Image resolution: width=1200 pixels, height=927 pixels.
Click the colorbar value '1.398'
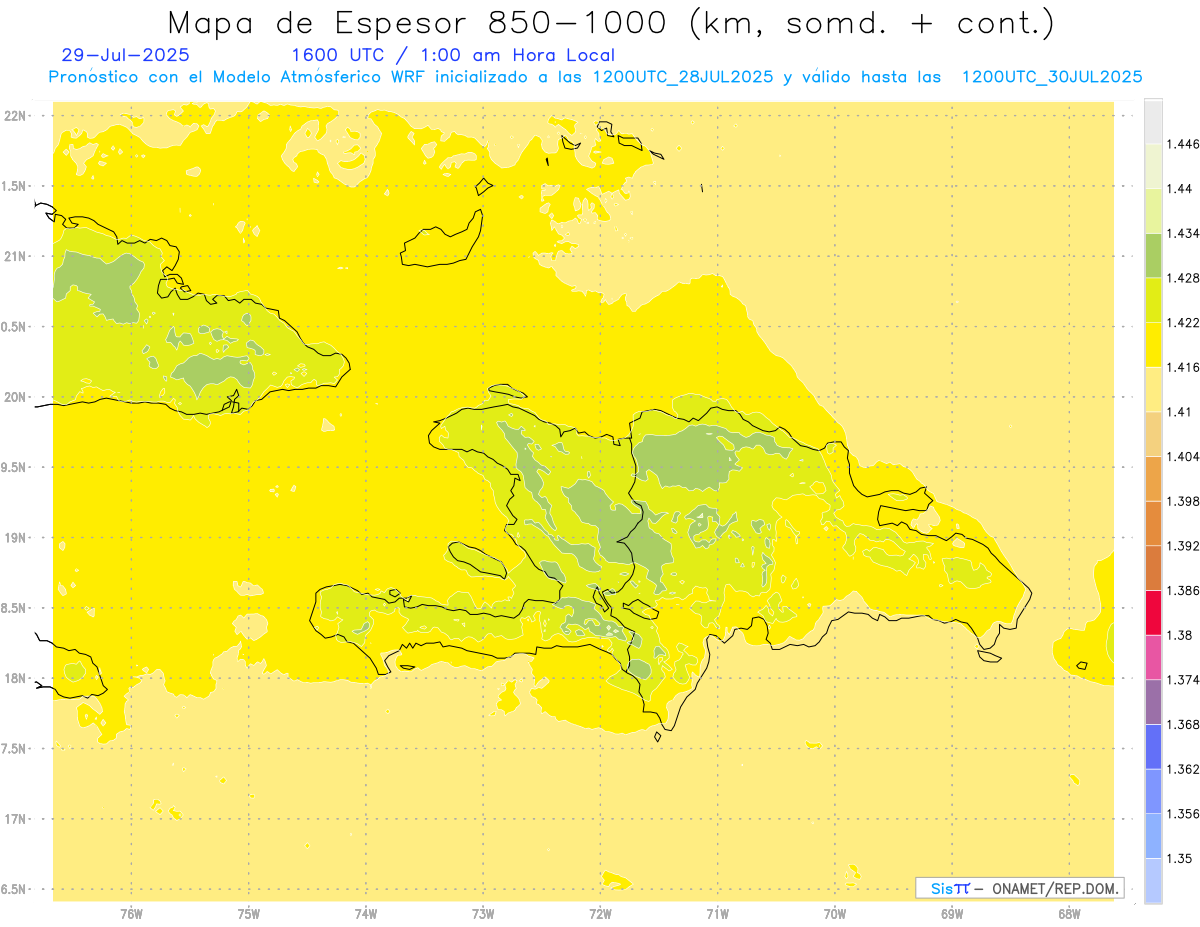point(1185,501)
